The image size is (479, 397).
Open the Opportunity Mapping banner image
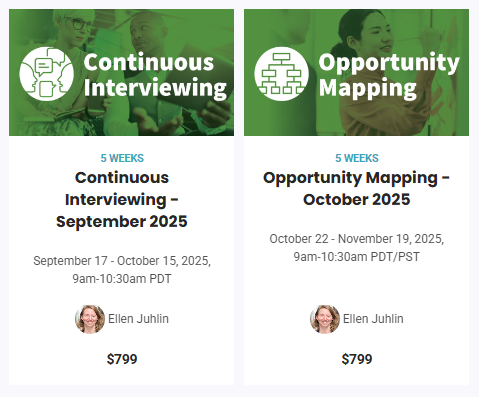356,72
